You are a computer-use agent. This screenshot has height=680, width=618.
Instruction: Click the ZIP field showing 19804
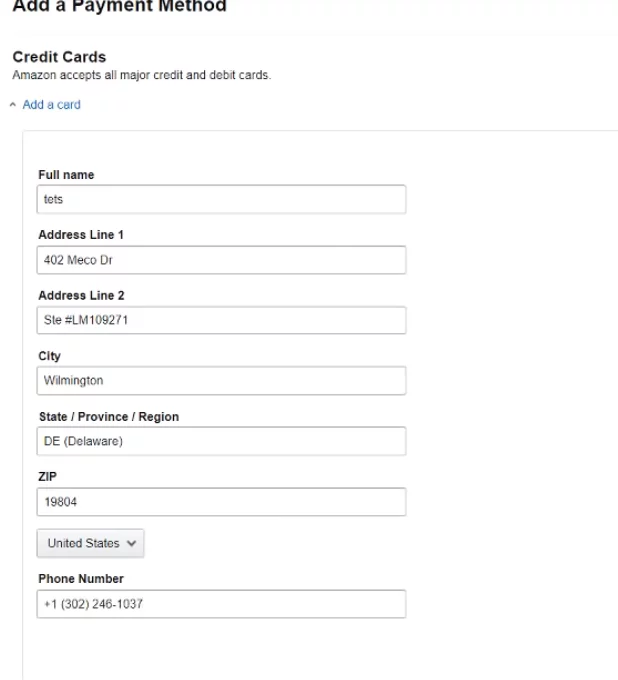[221, 501]
